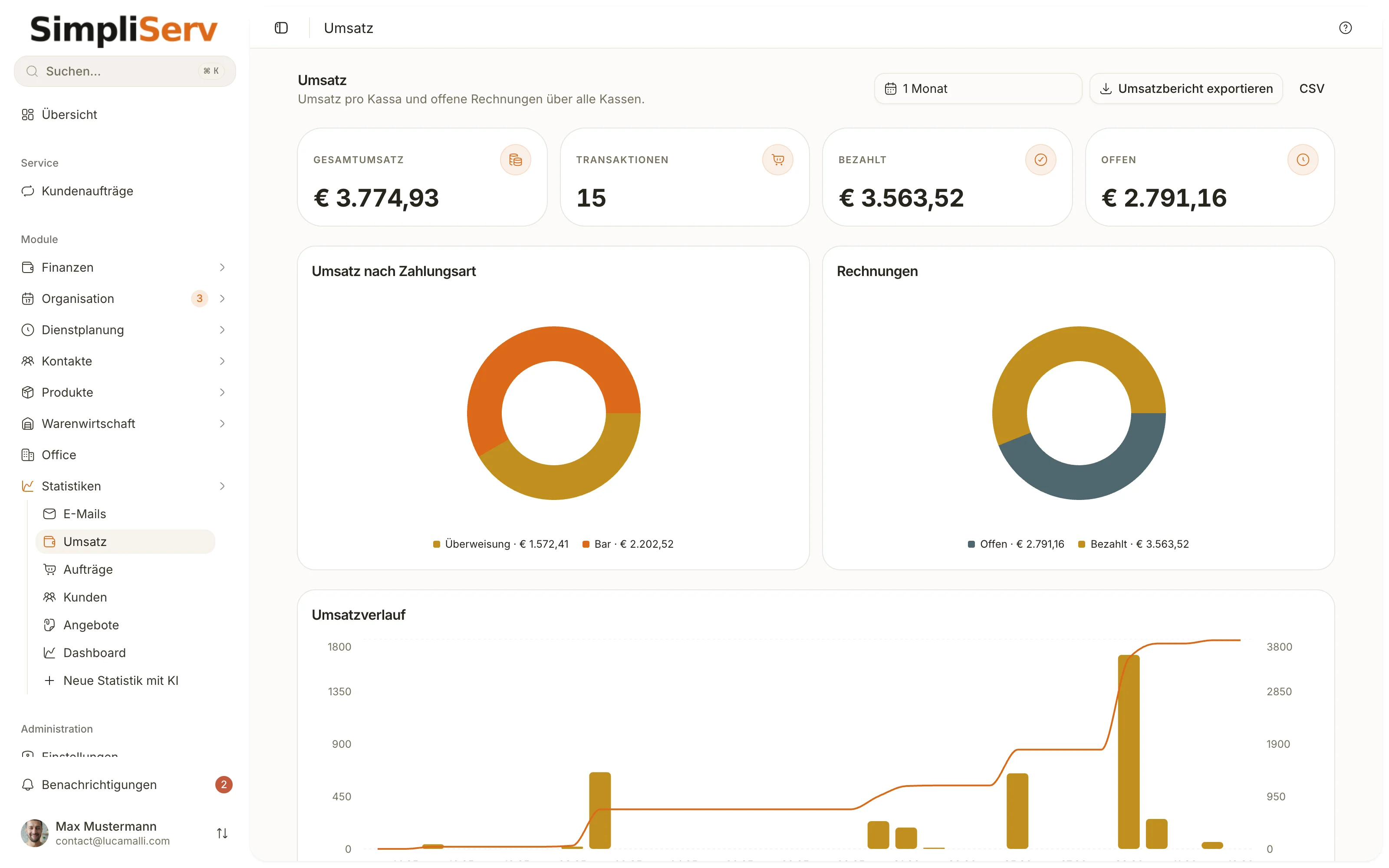Expand the Warenwirtschaft module chevron

click(222, 424)
